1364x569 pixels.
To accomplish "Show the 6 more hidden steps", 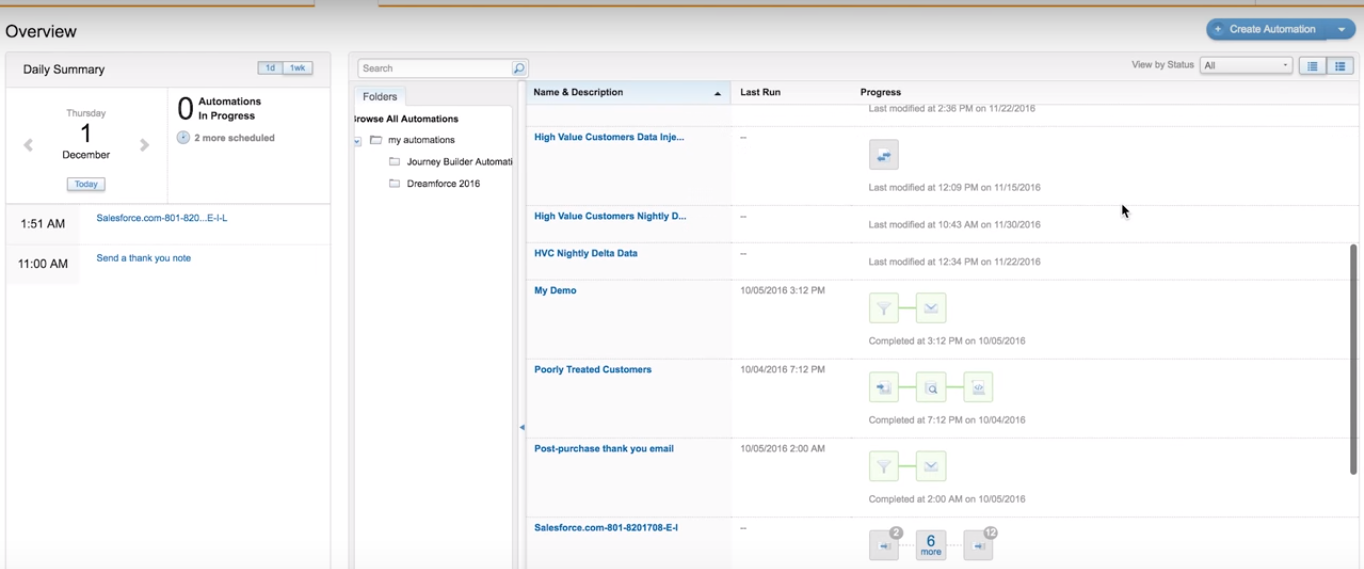I will [931, 546].
